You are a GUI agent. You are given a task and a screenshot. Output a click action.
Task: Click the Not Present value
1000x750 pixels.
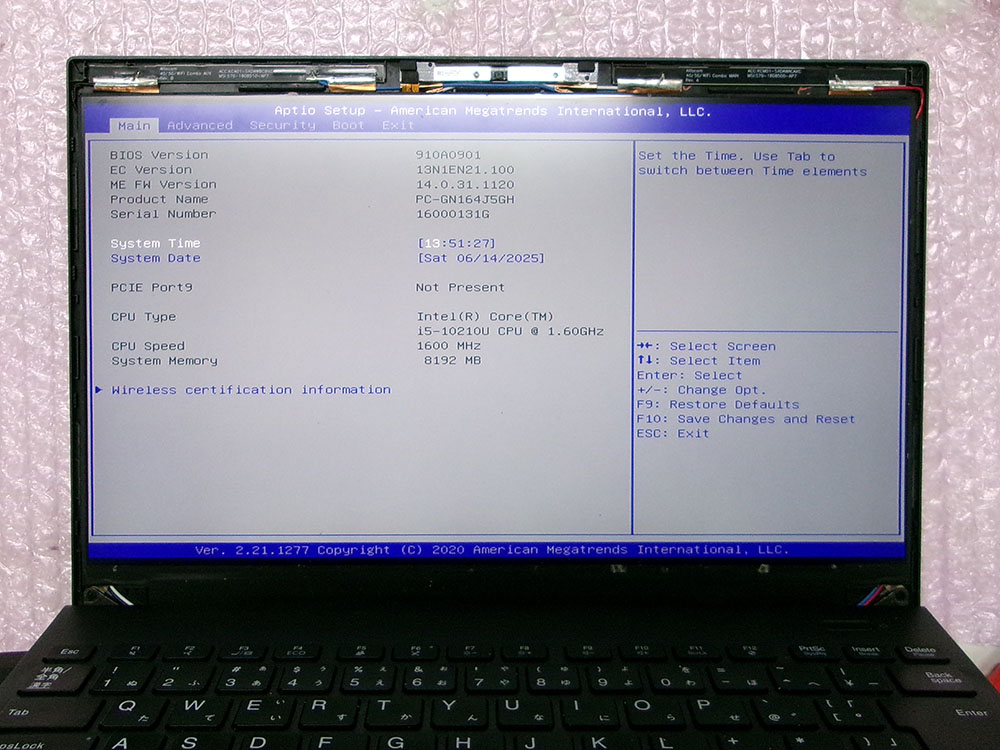point(460,288)
